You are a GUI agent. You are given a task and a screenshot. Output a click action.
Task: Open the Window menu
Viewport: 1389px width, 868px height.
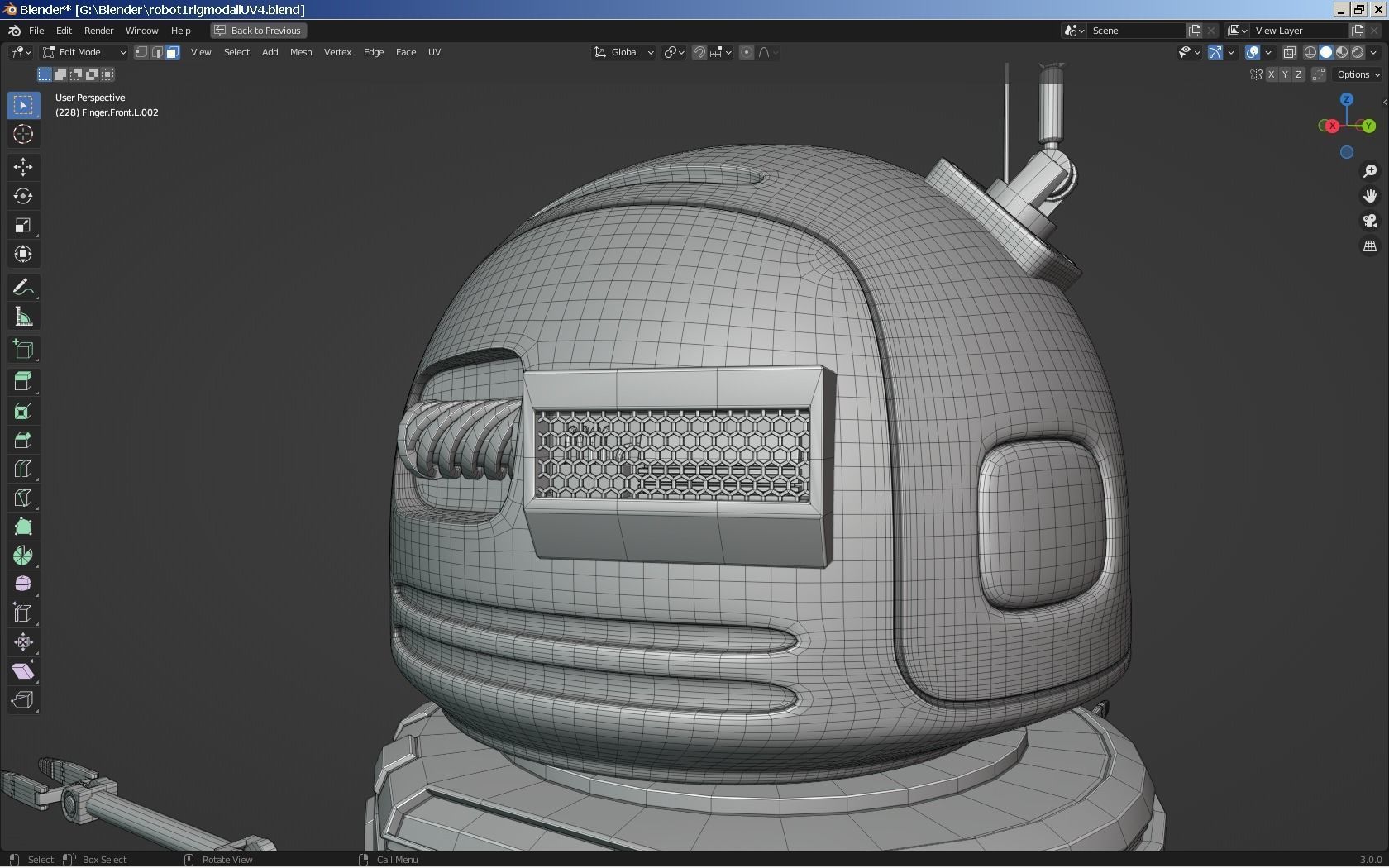pyautogui.click(x=141, y=31)
